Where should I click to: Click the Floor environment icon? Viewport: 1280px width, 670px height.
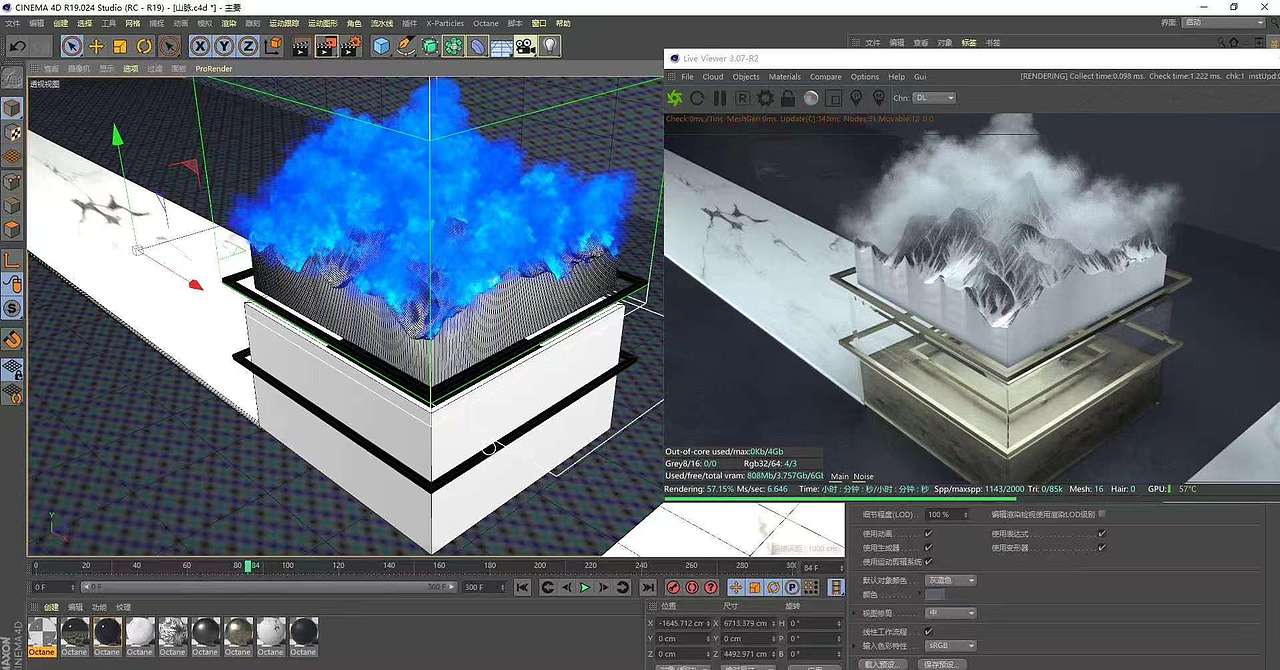click(x=502, y=46)
